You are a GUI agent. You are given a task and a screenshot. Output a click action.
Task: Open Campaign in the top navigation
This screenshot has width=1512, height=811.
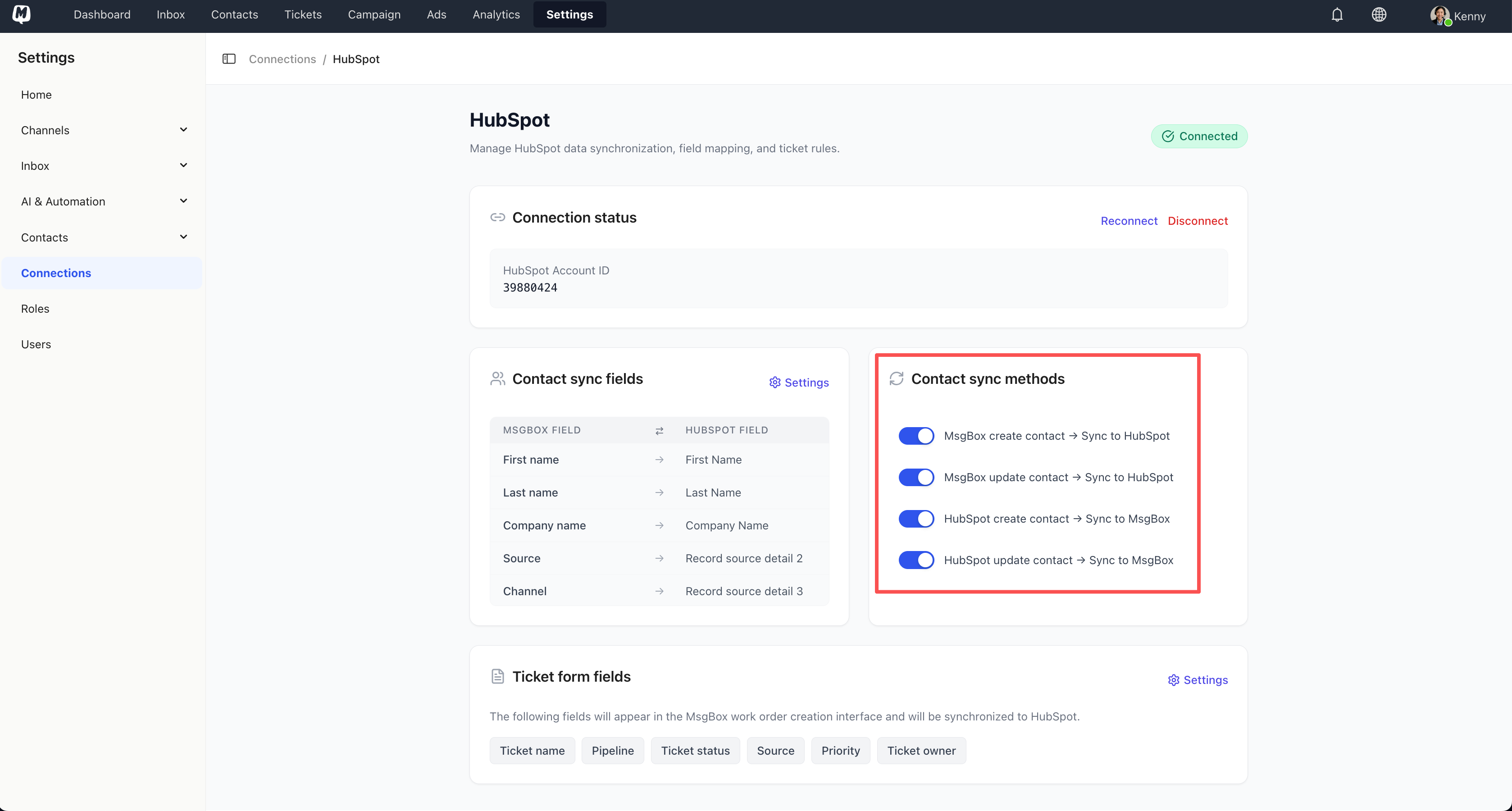(x=374, y=14)
